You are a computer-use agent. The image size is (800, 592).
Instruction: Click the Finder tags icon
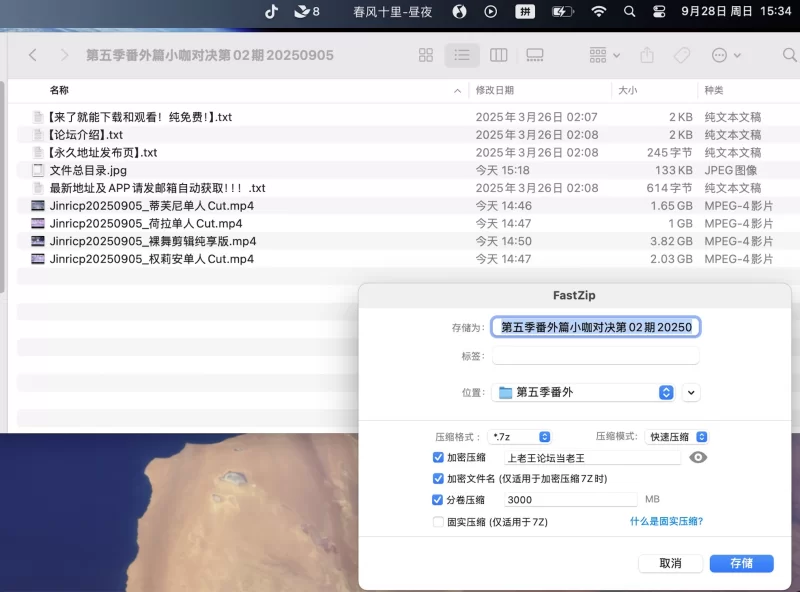coord(682,55)
